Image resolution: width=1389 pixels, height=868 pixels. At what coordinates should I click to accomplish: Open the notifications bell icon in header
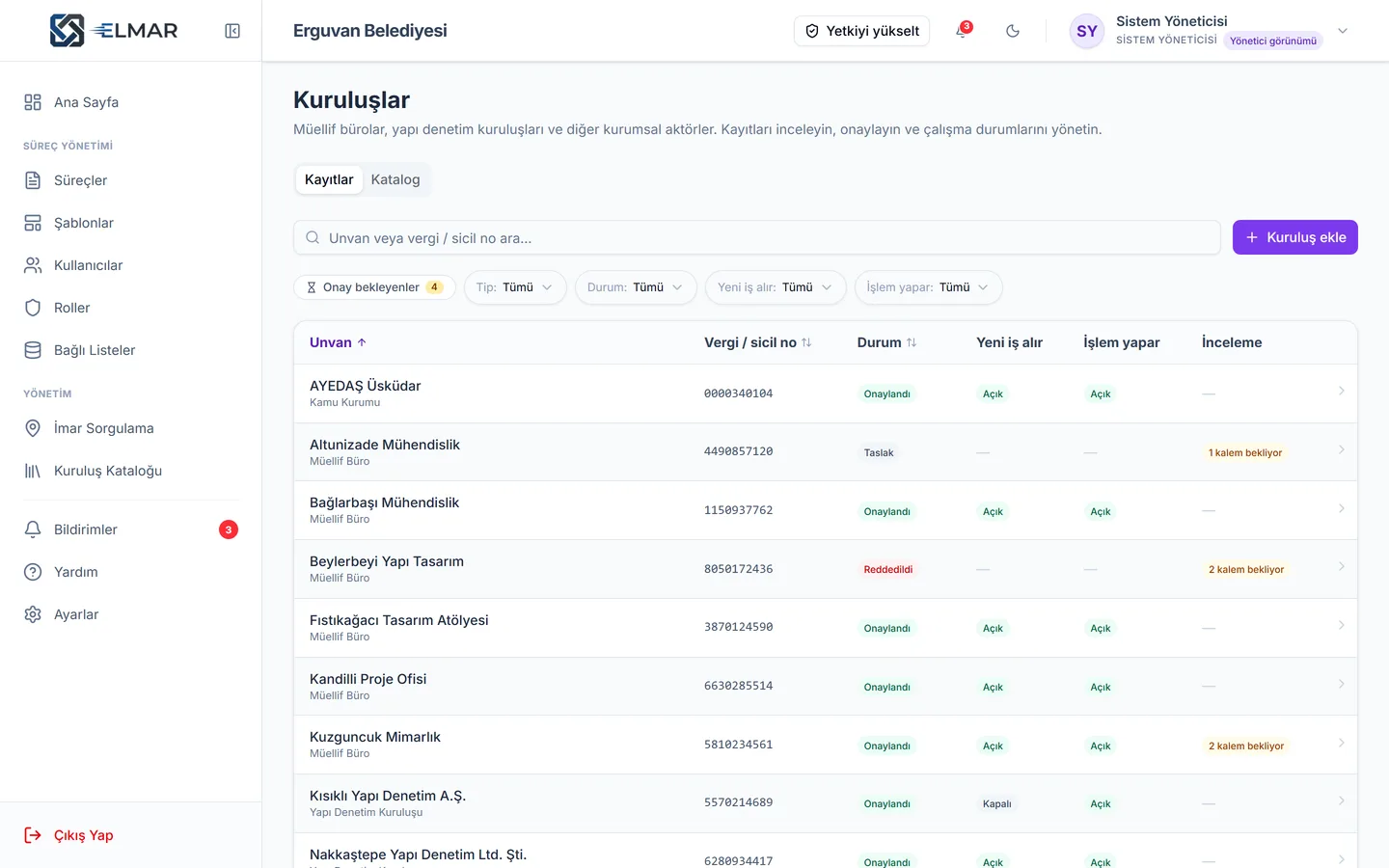[963, 31]
